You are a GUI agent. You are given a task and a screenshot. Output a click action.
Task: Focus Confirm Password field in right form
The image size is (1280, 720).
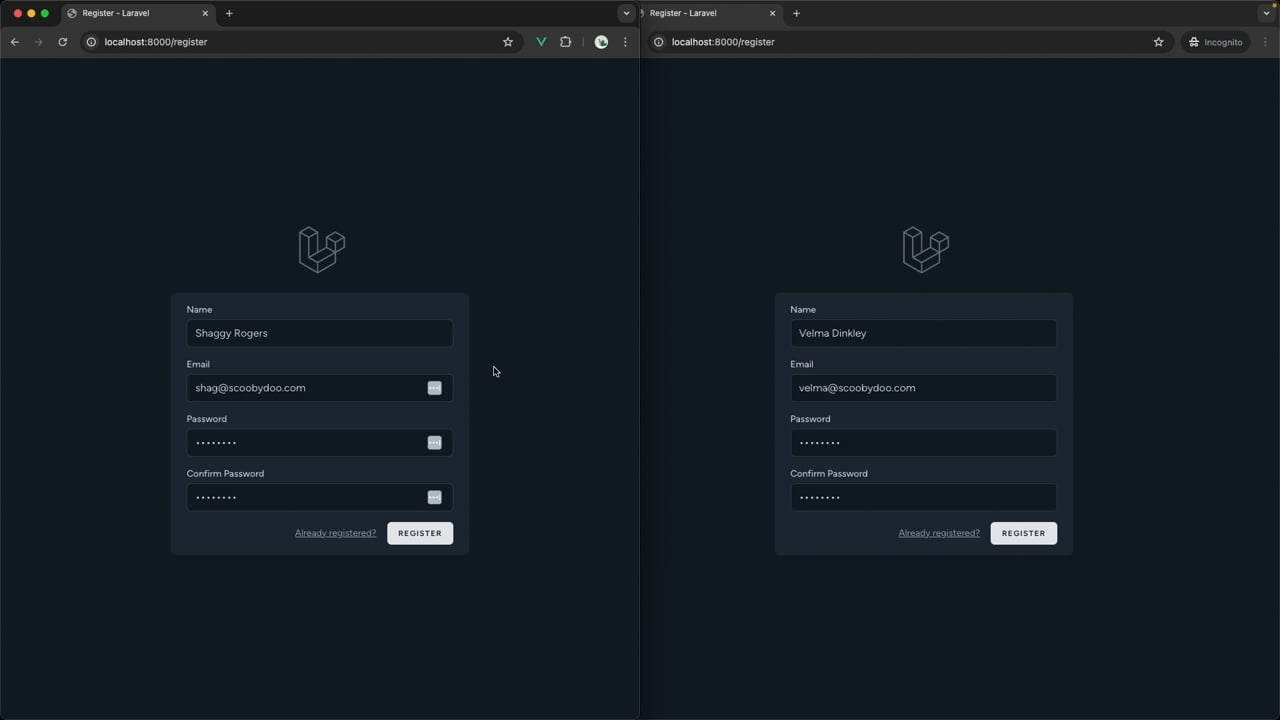(924, 498)
